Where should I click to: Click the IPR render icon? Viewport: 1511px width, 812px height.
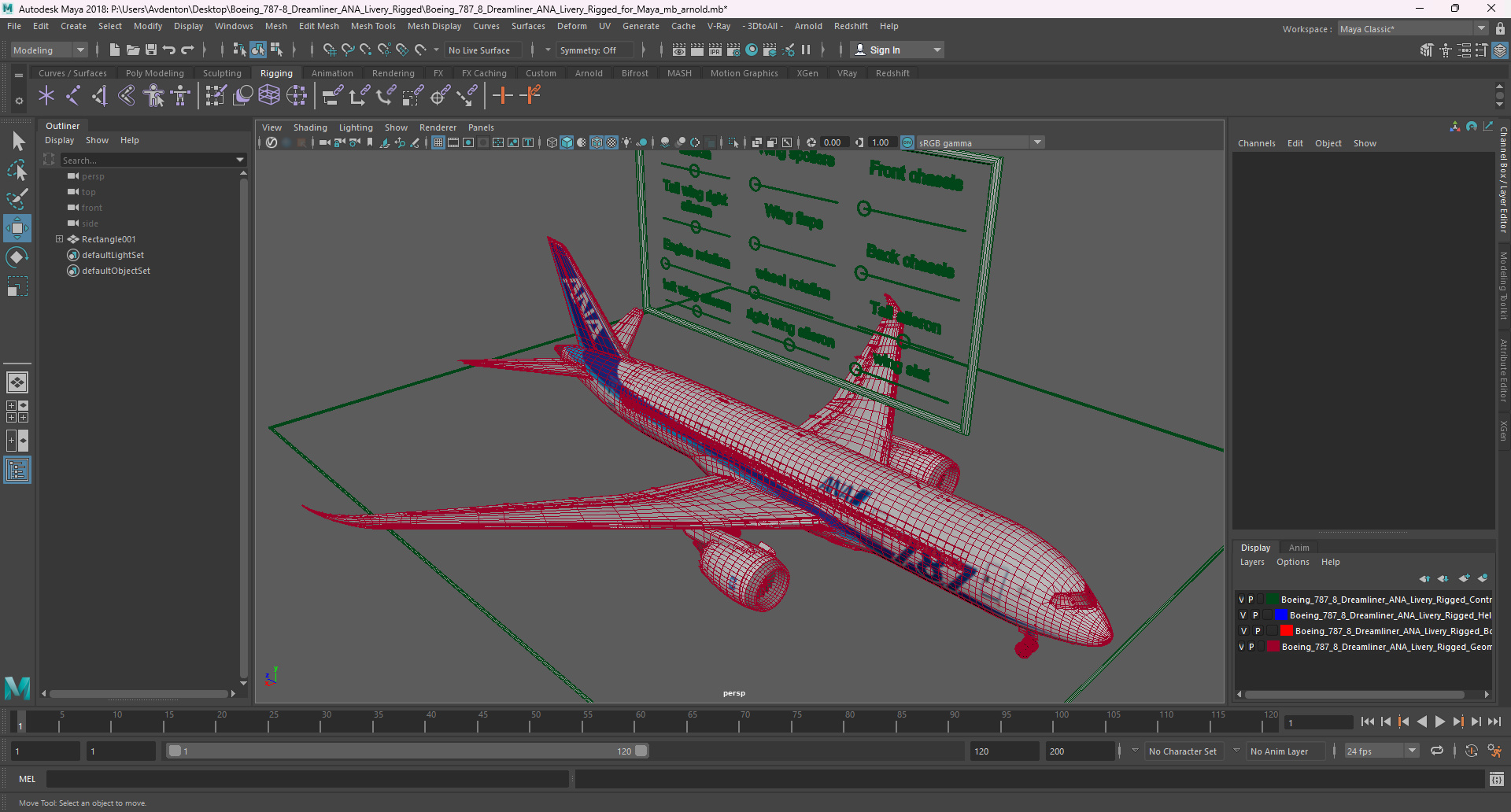pos(715,50)
